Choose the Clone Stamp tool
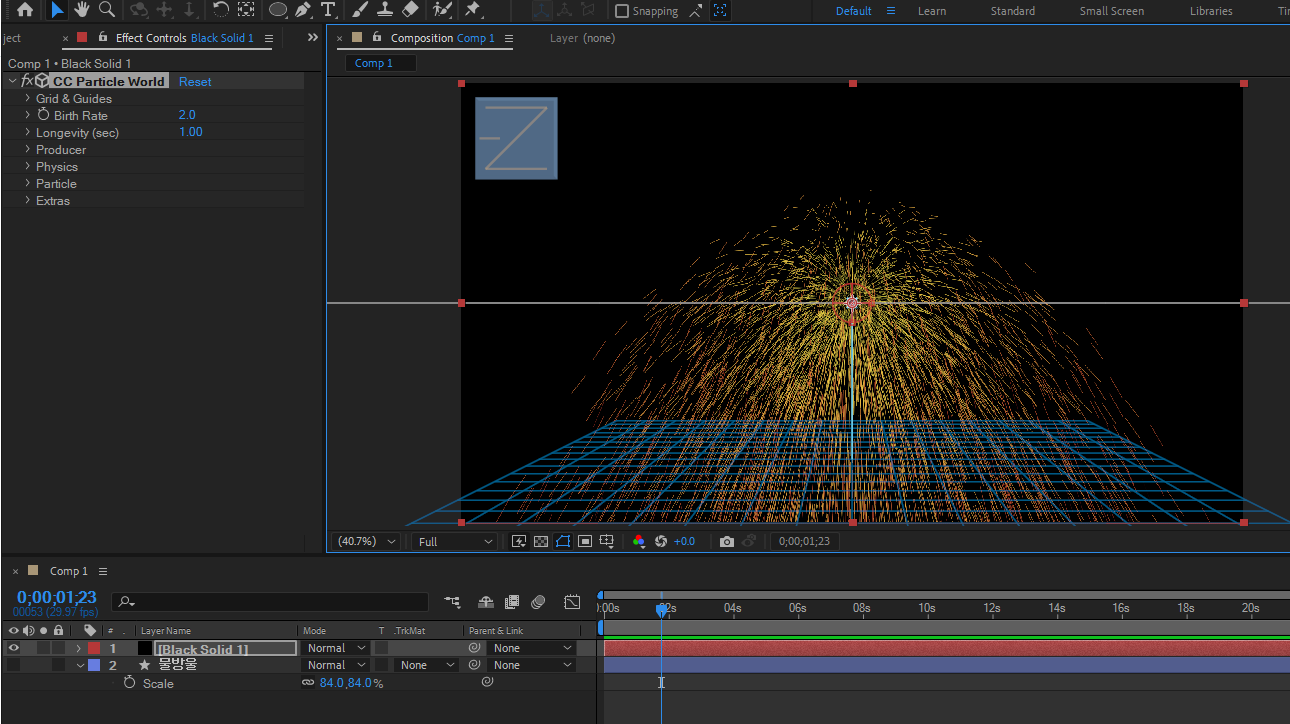Image resolution: width=1290 pixels, height=724 pixels. pyautogui.click(x=385, y=10)
